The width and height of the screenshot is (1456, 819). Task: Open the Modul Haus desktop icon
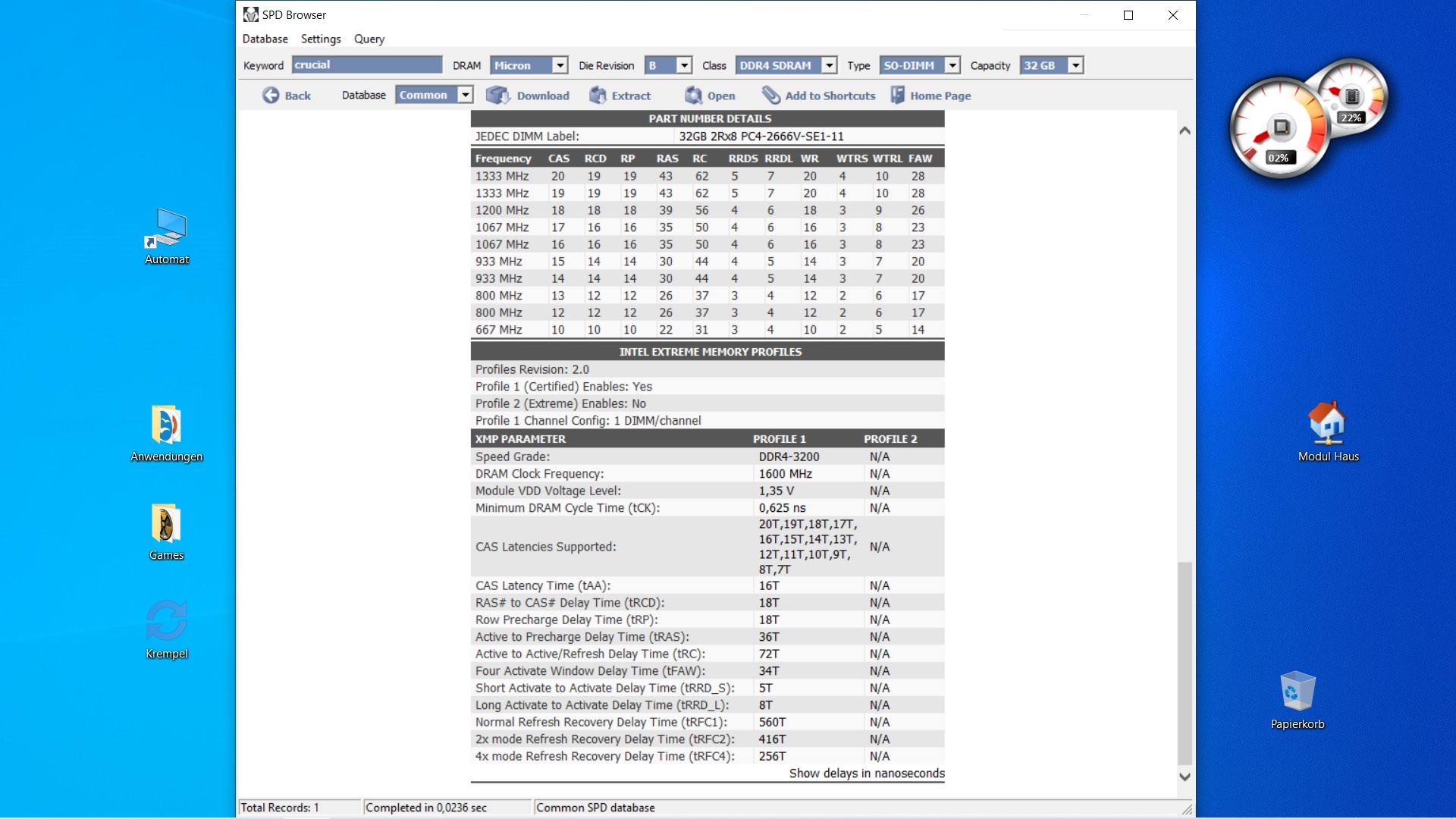pos(1327,423)
